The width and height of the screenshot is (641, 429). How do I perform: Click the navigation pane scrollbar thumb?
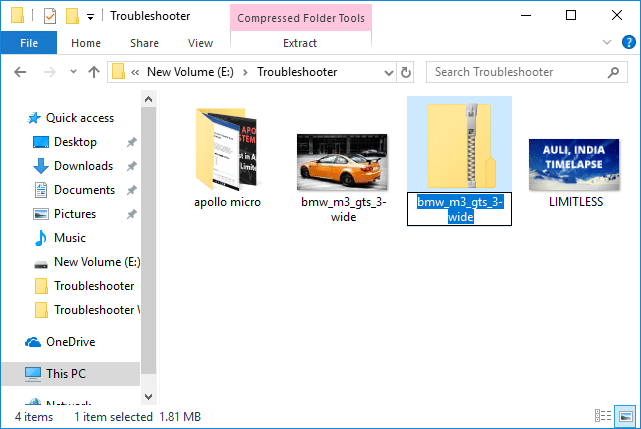(x=148, y=240)
